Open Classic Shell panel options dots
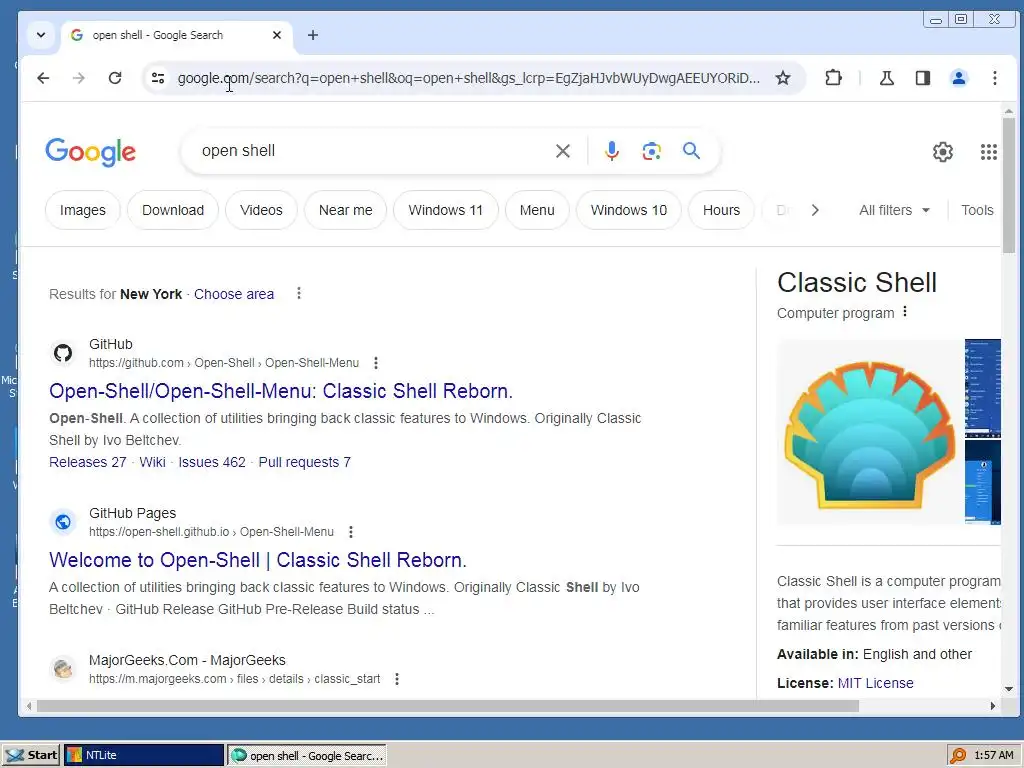 [904, 312]
